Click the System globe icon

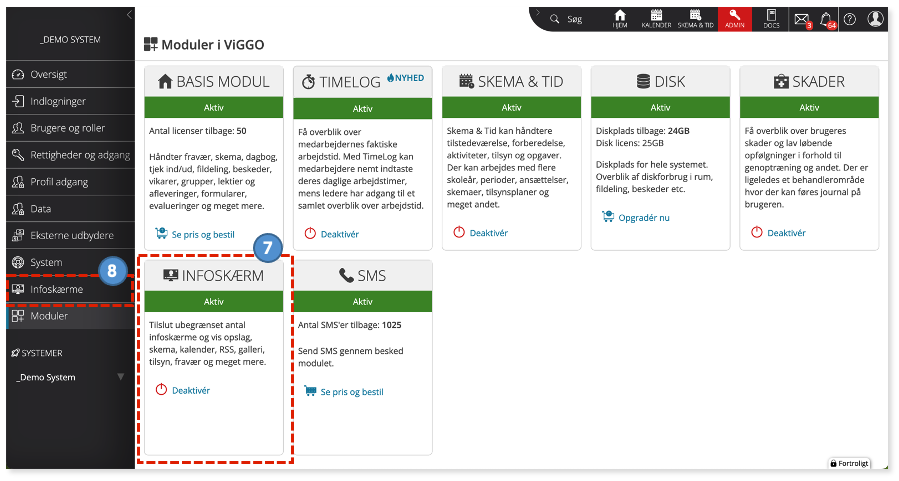point(18,263)
